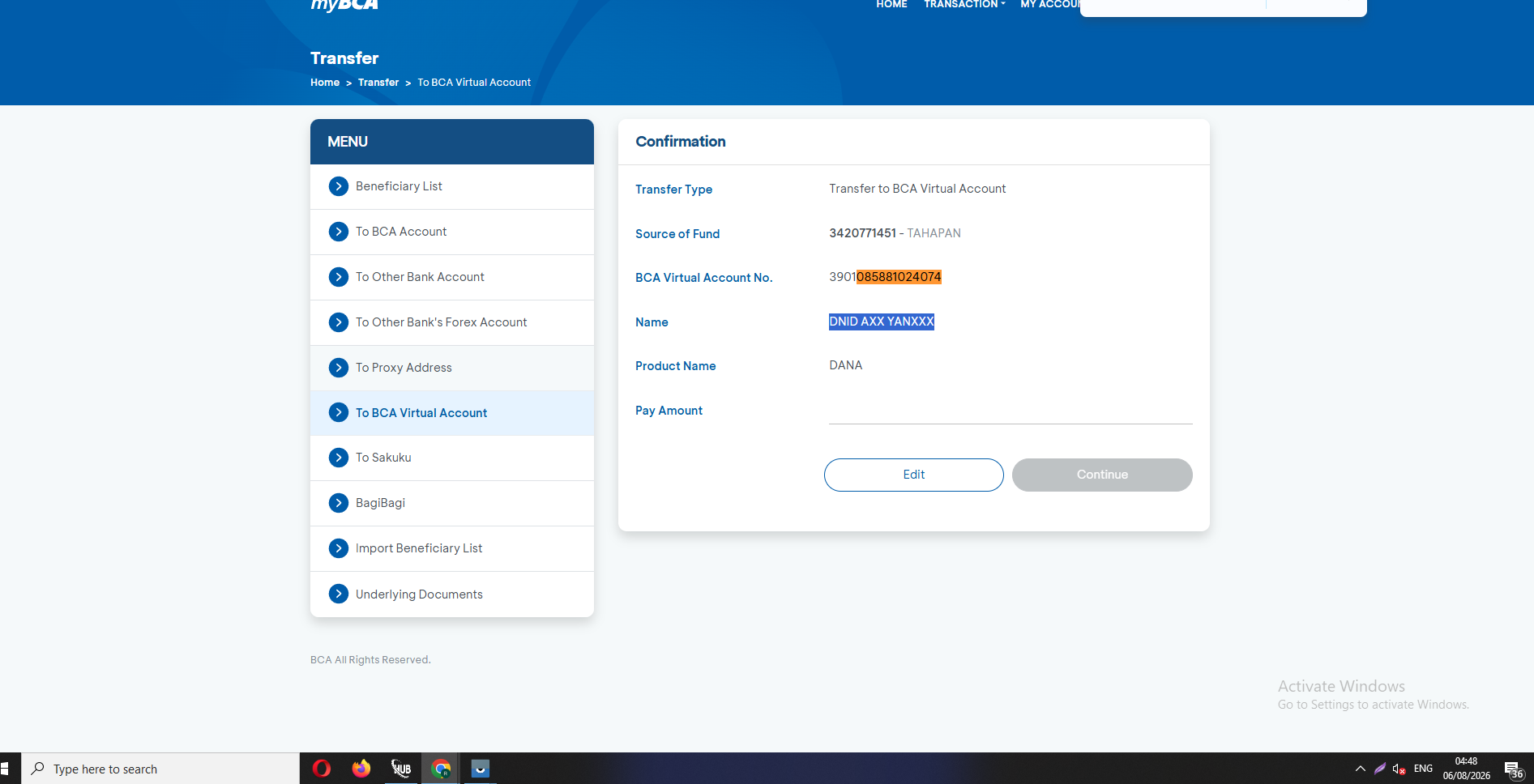Click the ENG language indicator
Image resolution: width=1534 pixels, height=784 pixels.
point(1423,769)
